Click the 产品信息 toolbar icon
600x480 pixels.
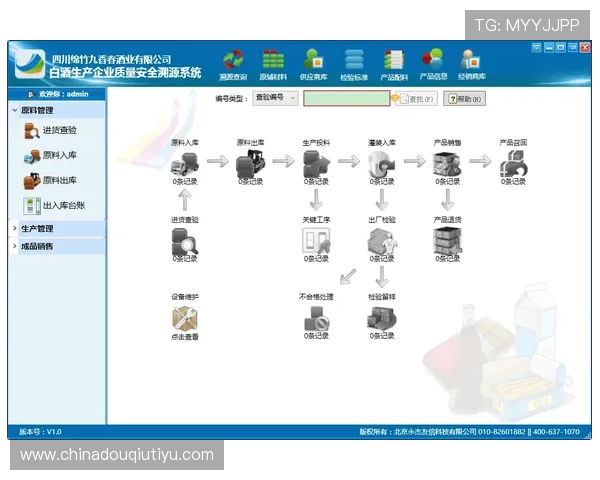tap(433, 62)
